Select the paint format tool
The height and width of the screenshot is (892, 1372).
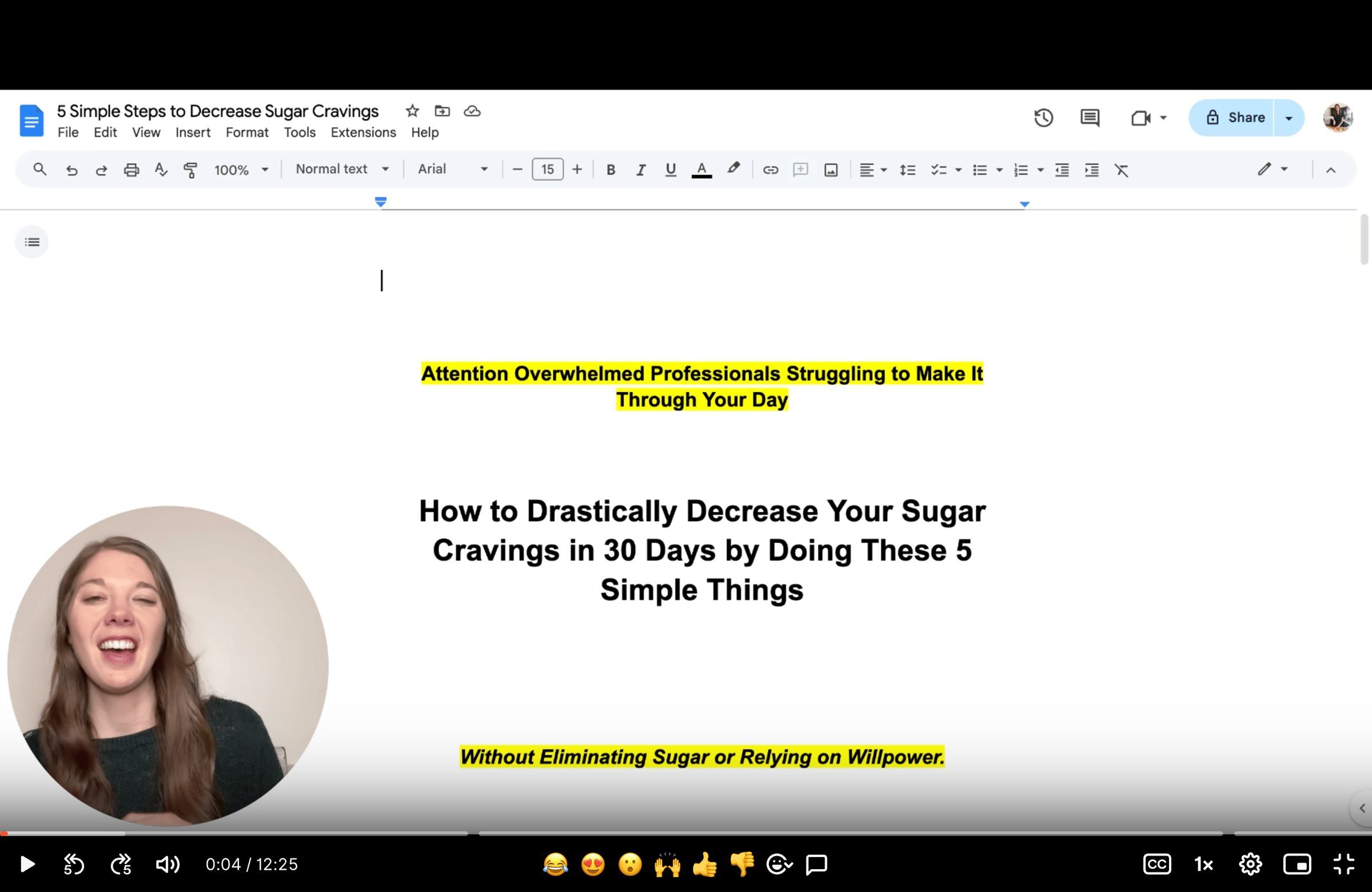pos(190,170)
